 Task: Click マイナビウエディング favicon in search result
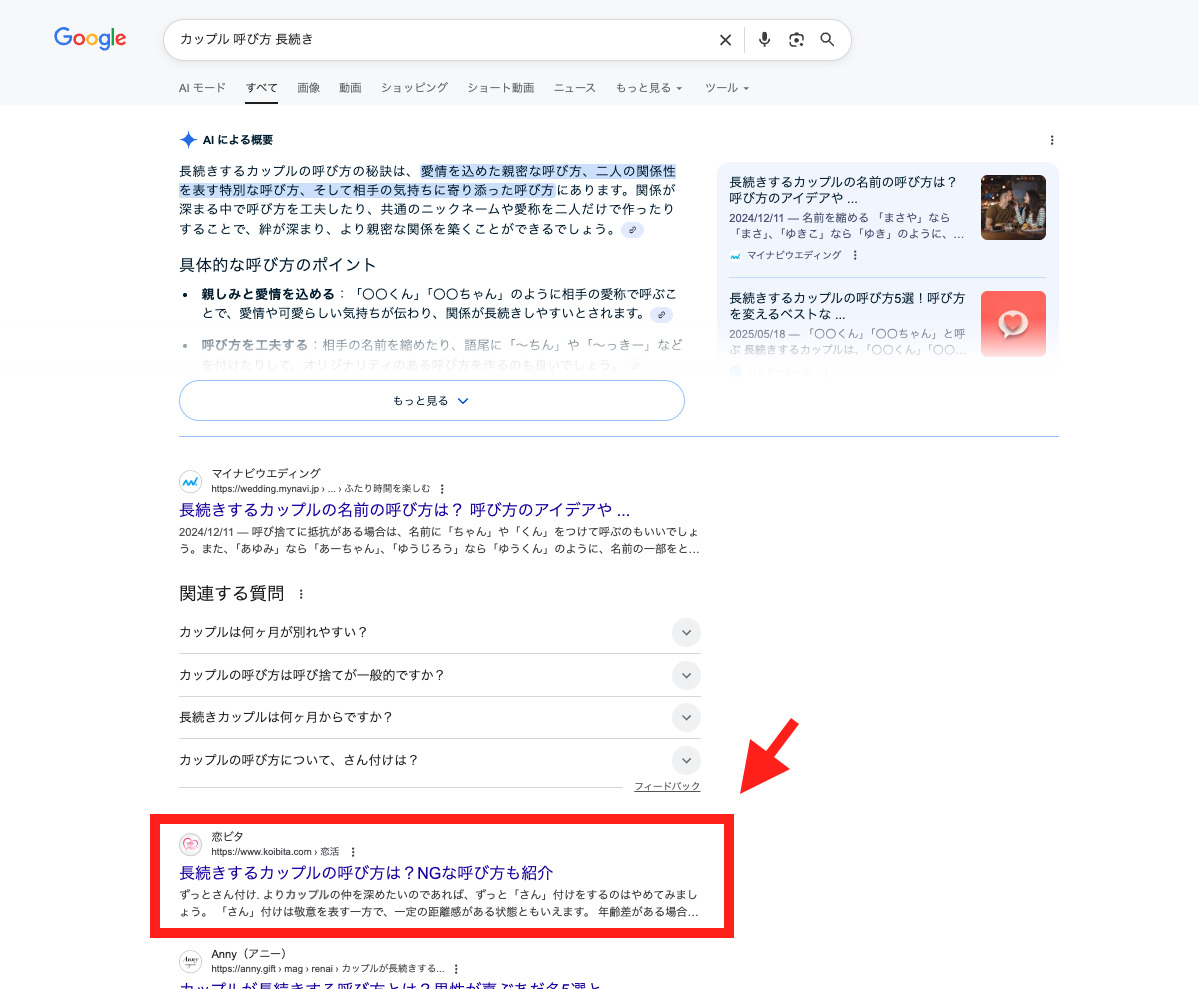pos(190,482)
